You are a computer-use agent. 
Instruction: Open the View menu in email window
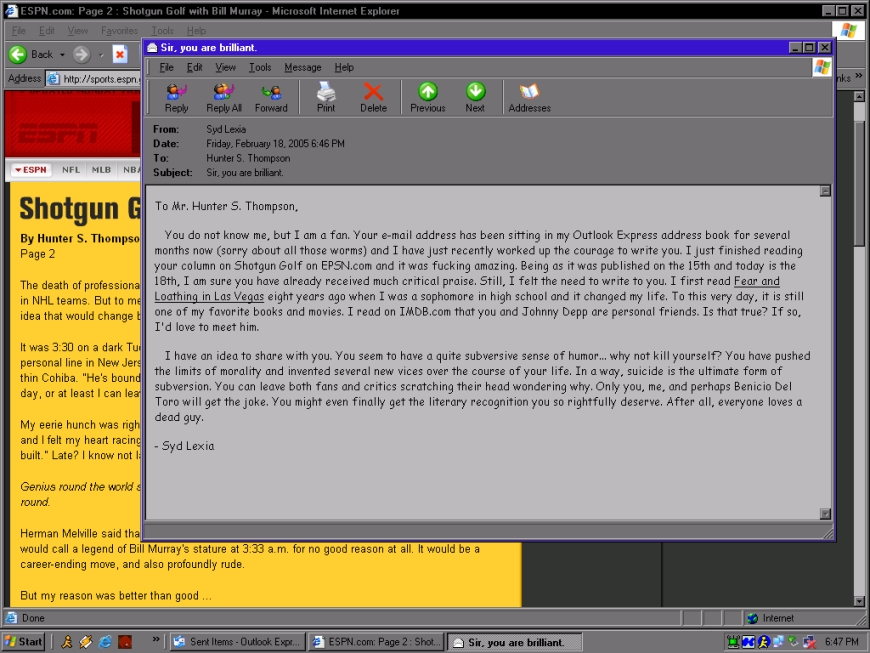pyautogui.click(x=225, y=67)
